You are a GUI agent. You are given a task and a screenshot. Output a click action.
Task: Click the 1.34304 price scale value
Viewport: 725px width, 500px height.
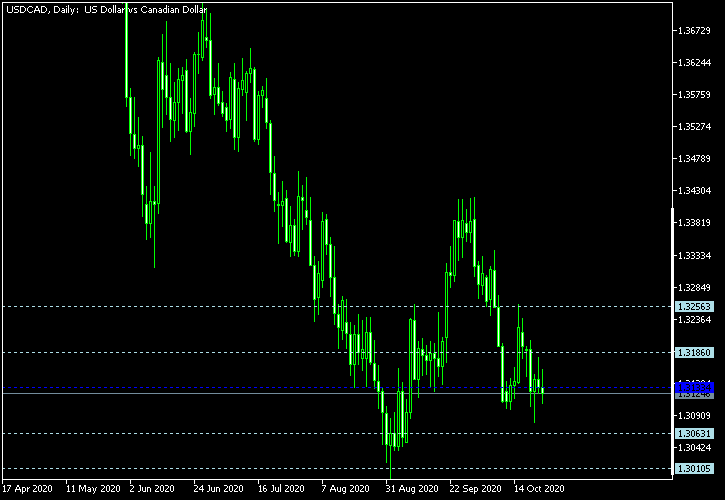coord(694,191)
